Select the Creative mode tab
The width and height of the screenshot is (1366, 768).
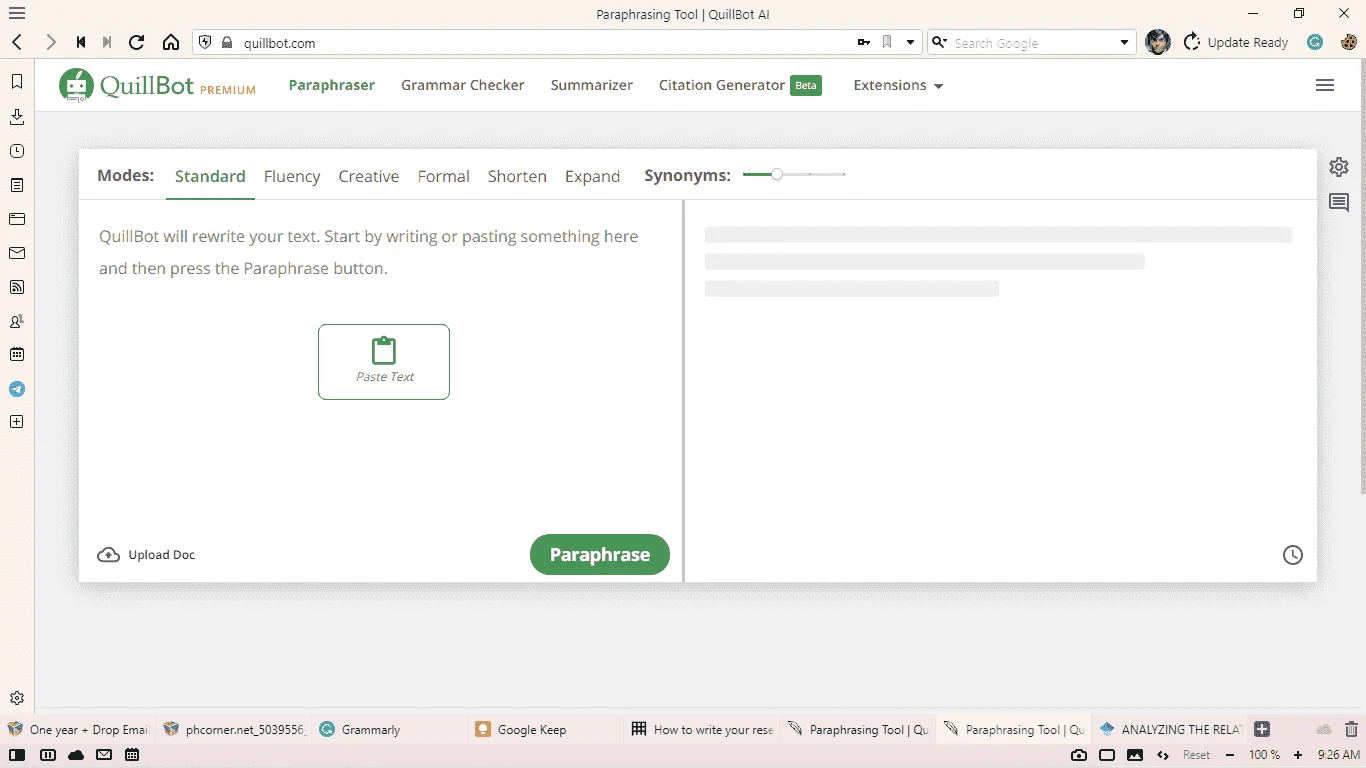pyautogui.click(x=369, y=176)
